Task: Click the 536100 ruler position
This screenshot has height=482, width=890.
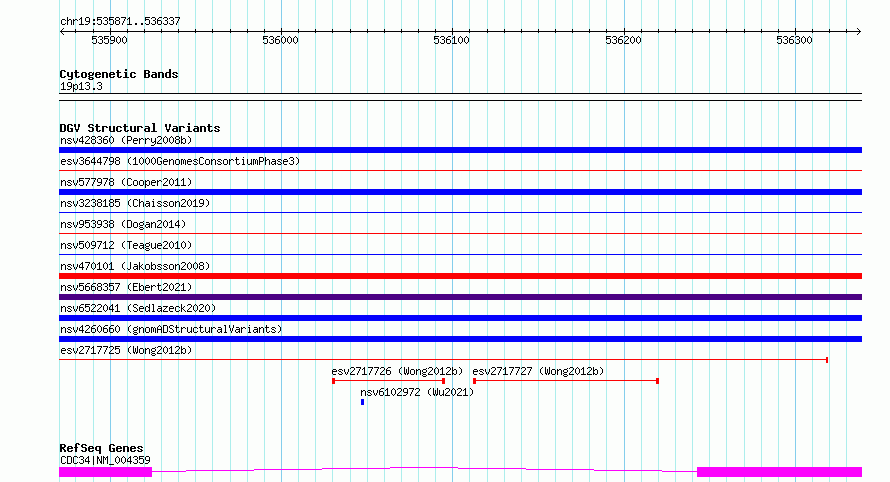Action: click(451, 40)
